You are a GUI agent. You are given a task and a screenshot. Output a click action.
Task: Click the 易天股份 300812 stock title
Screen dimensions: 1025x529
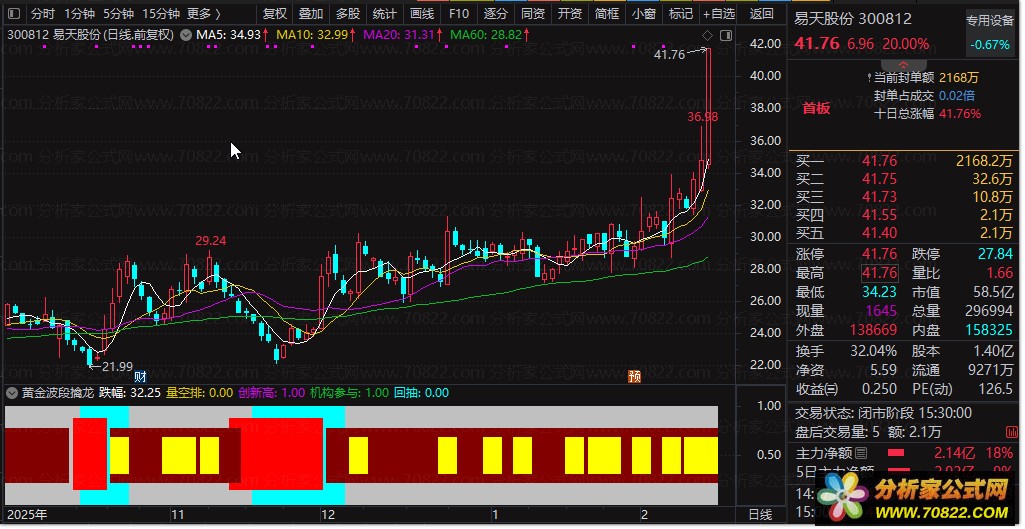tap(852, 19)
